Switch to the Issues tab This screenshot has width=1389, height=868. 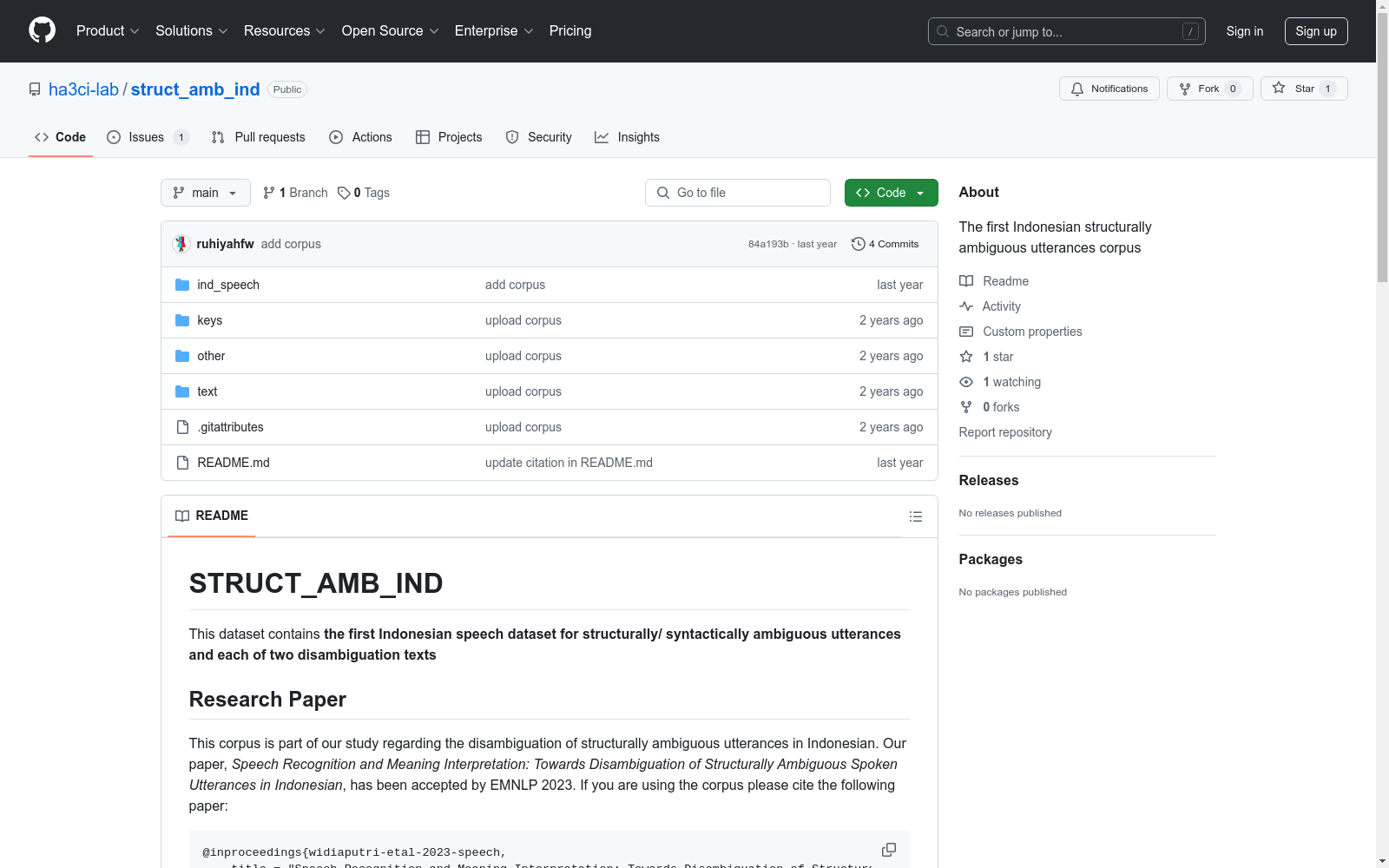coord(148,137)
